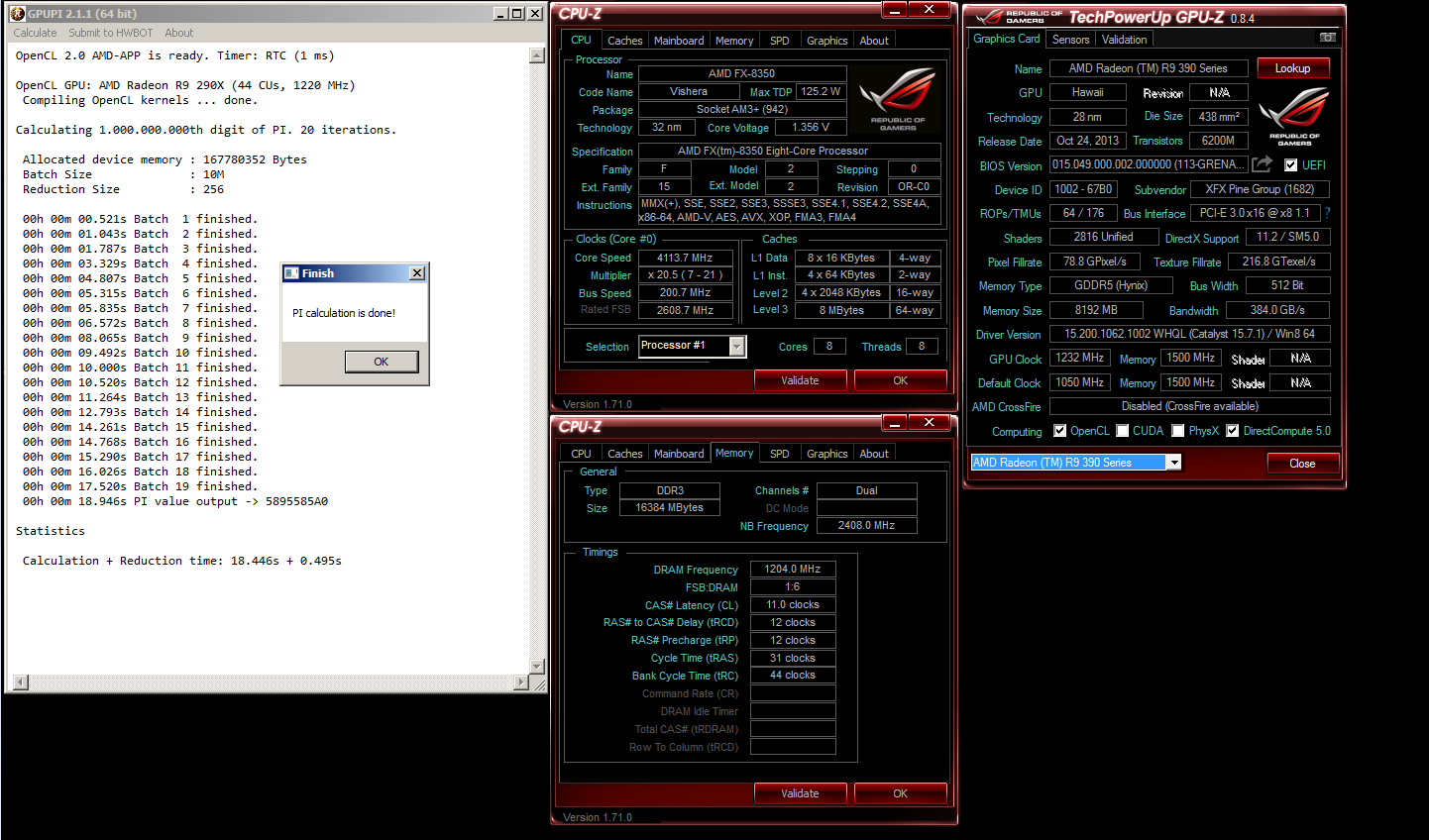Click Validate in CPU-Z memory timings window

(800, 793)
